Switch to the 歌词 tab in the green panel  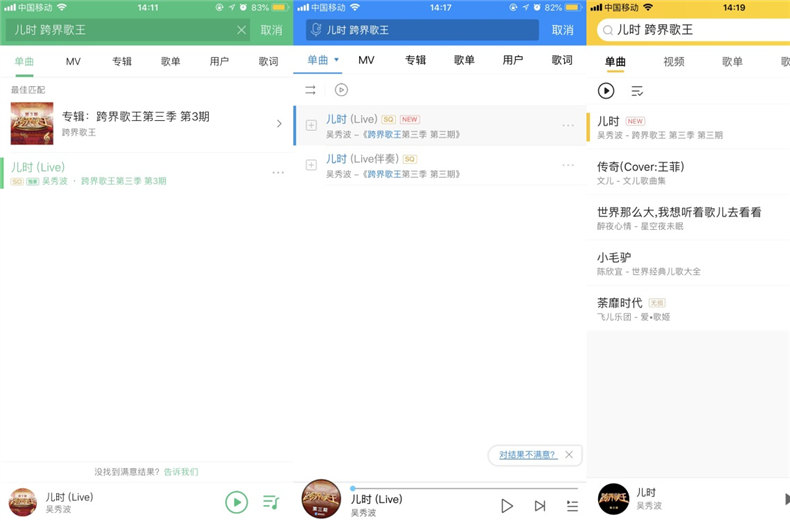pyautogui.click(x=268, y=61)
